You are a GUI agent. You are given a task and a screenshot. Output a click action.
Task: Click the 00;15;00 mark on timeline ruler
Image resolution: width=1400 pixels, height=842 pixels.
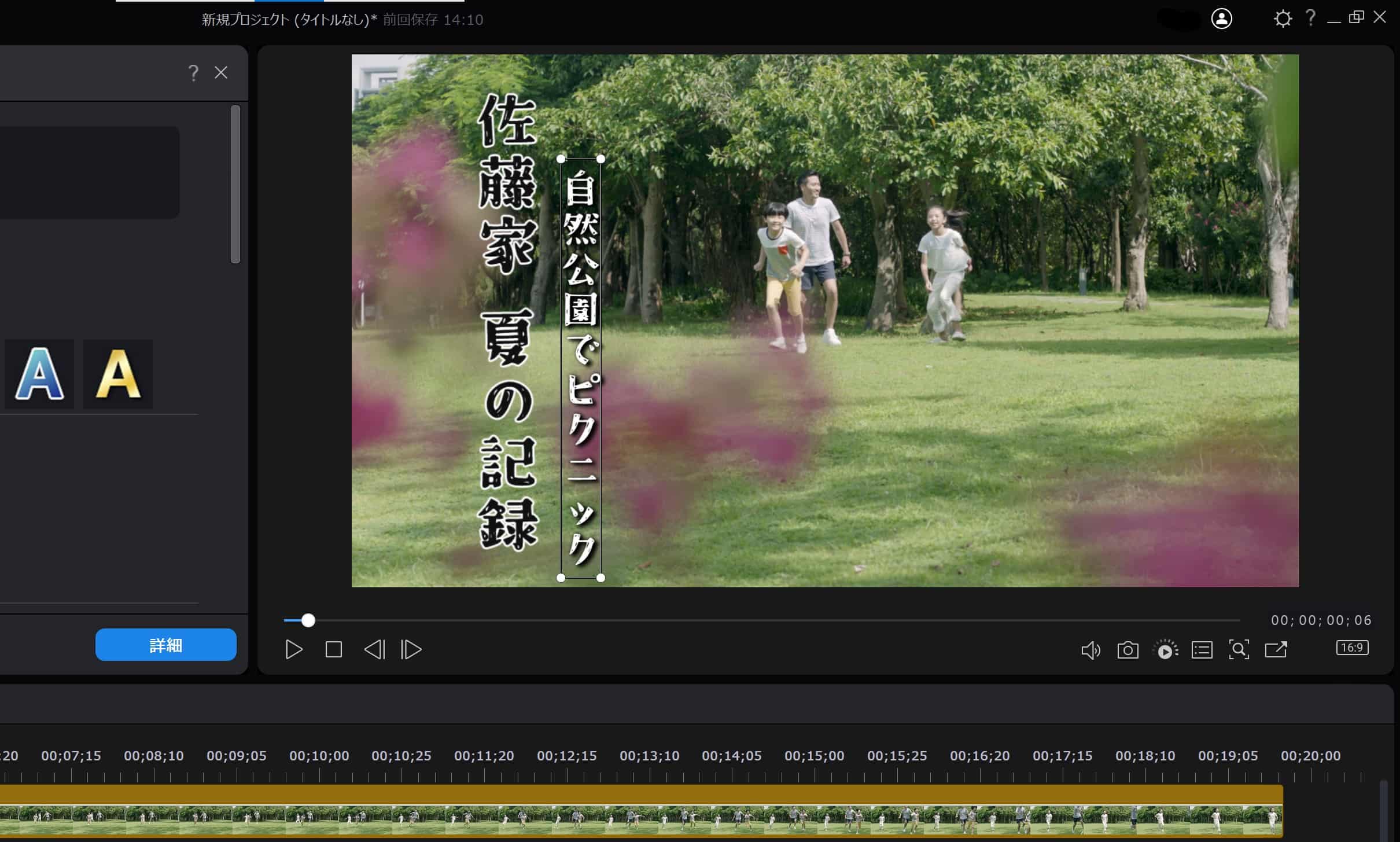(x=814, y=756)
